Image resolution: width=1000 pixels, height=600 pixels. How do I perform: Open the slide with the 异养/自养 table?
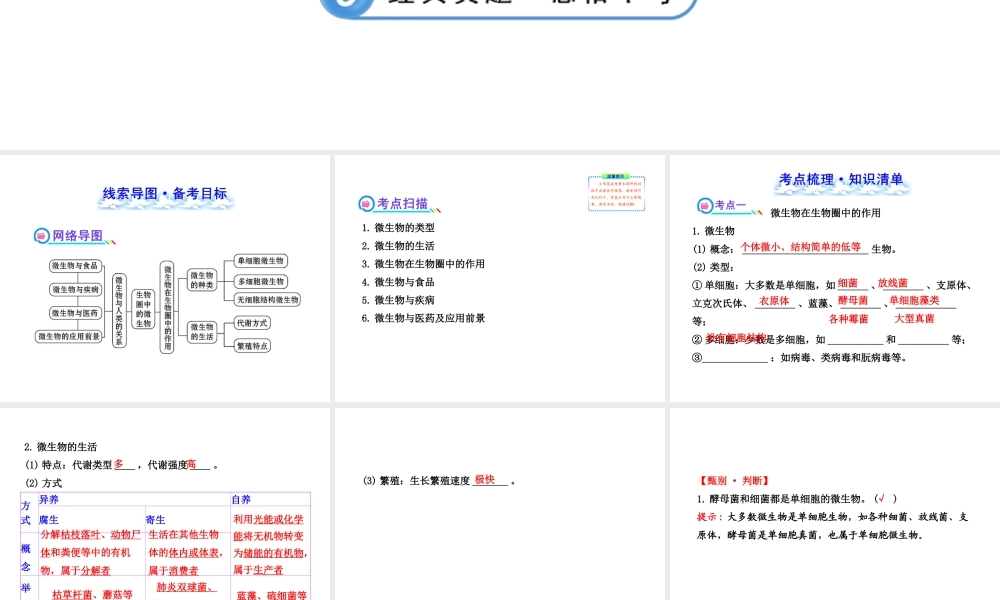[x=165, y=504]
